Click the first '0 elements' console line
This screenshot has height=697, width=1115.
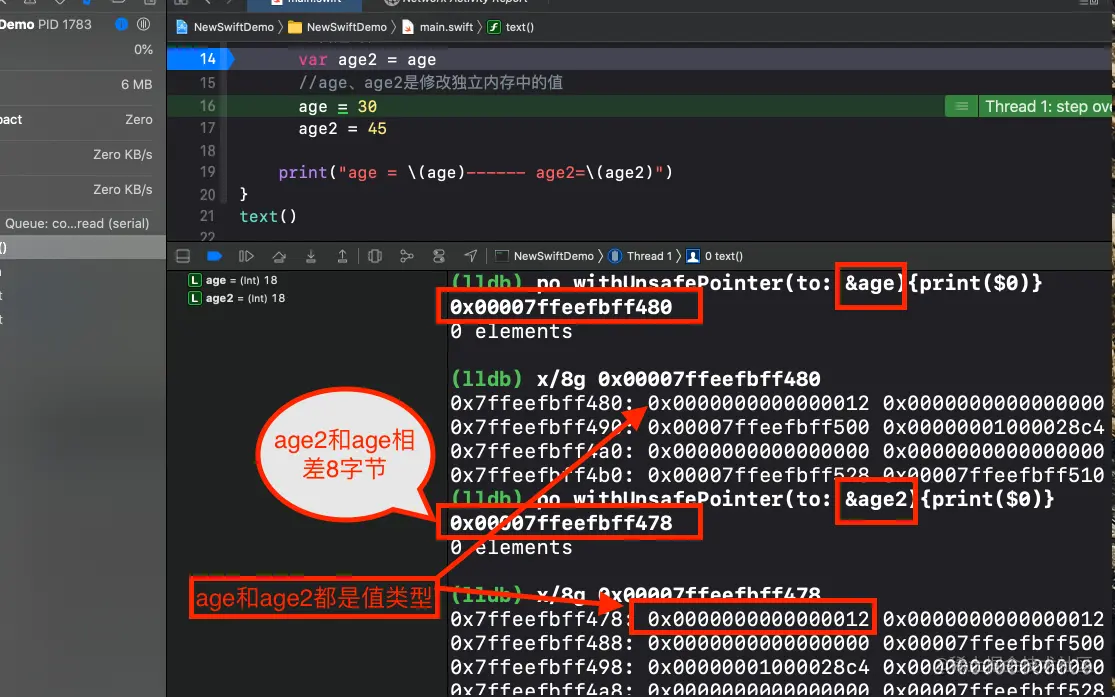[511, 331]
